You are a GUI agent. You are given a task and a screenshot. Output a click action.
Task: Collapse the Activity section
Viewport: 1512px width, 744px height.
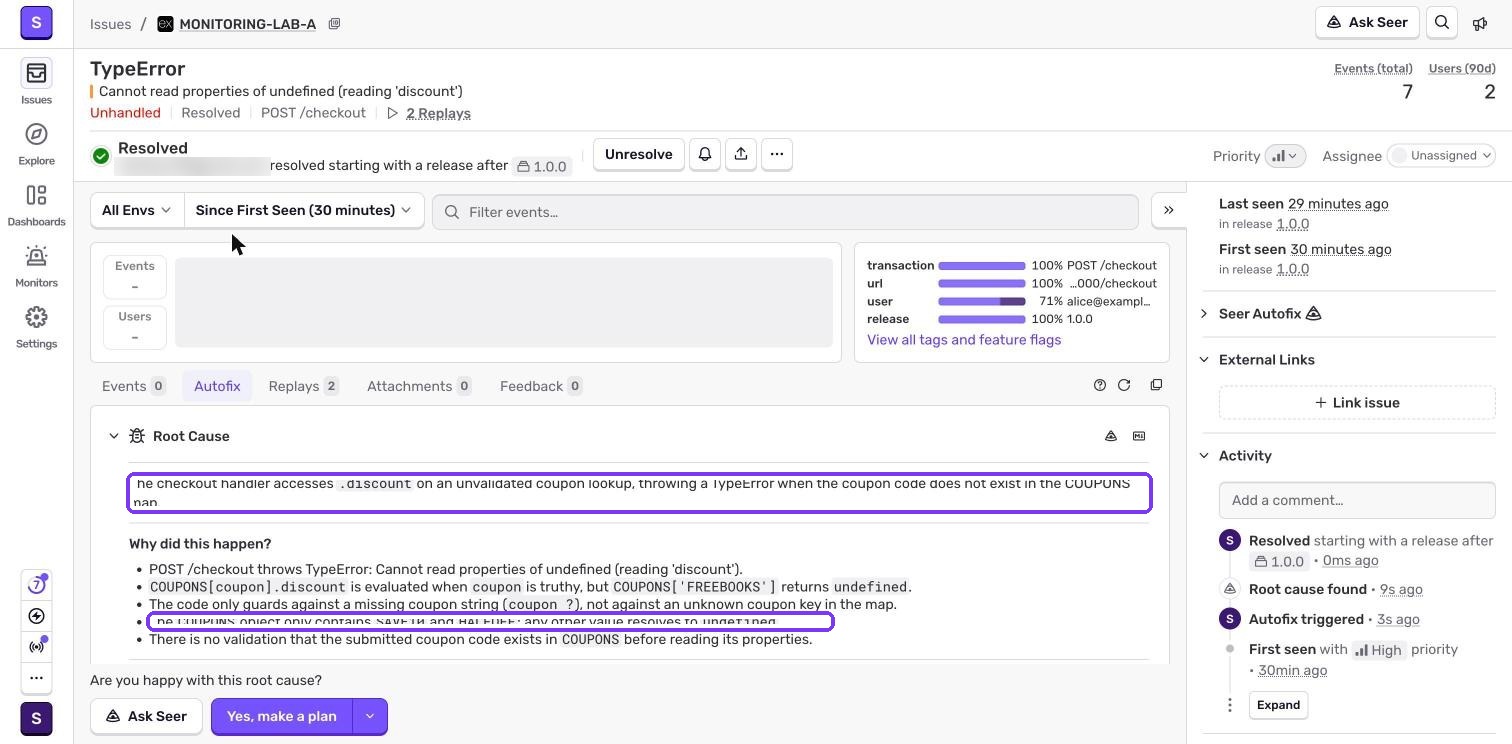[1204, 456]
